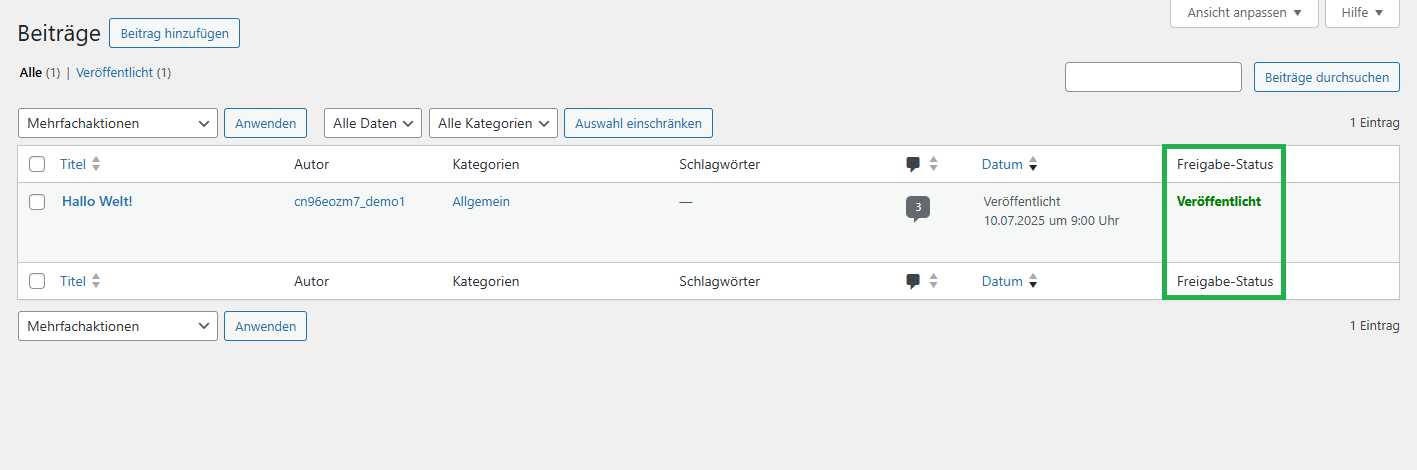The height and width of the screenshot is (470, 1417).
Task: Click sort arrows beside bottom Titel header
Action: pos(96,281)
